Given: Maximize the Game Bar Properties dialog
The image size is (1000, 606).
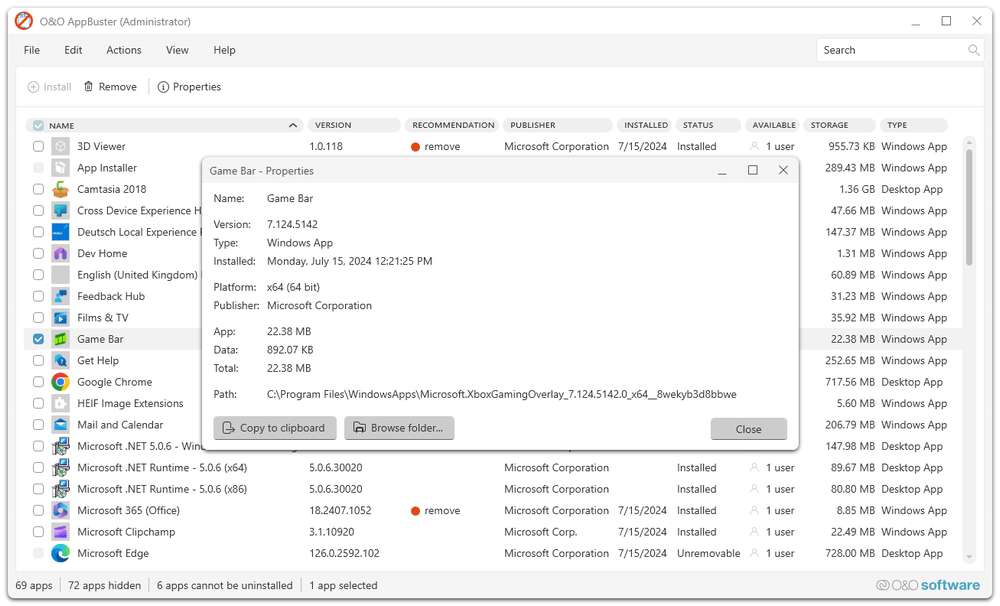Looking at the screenshot, I should tap(753, 170).
